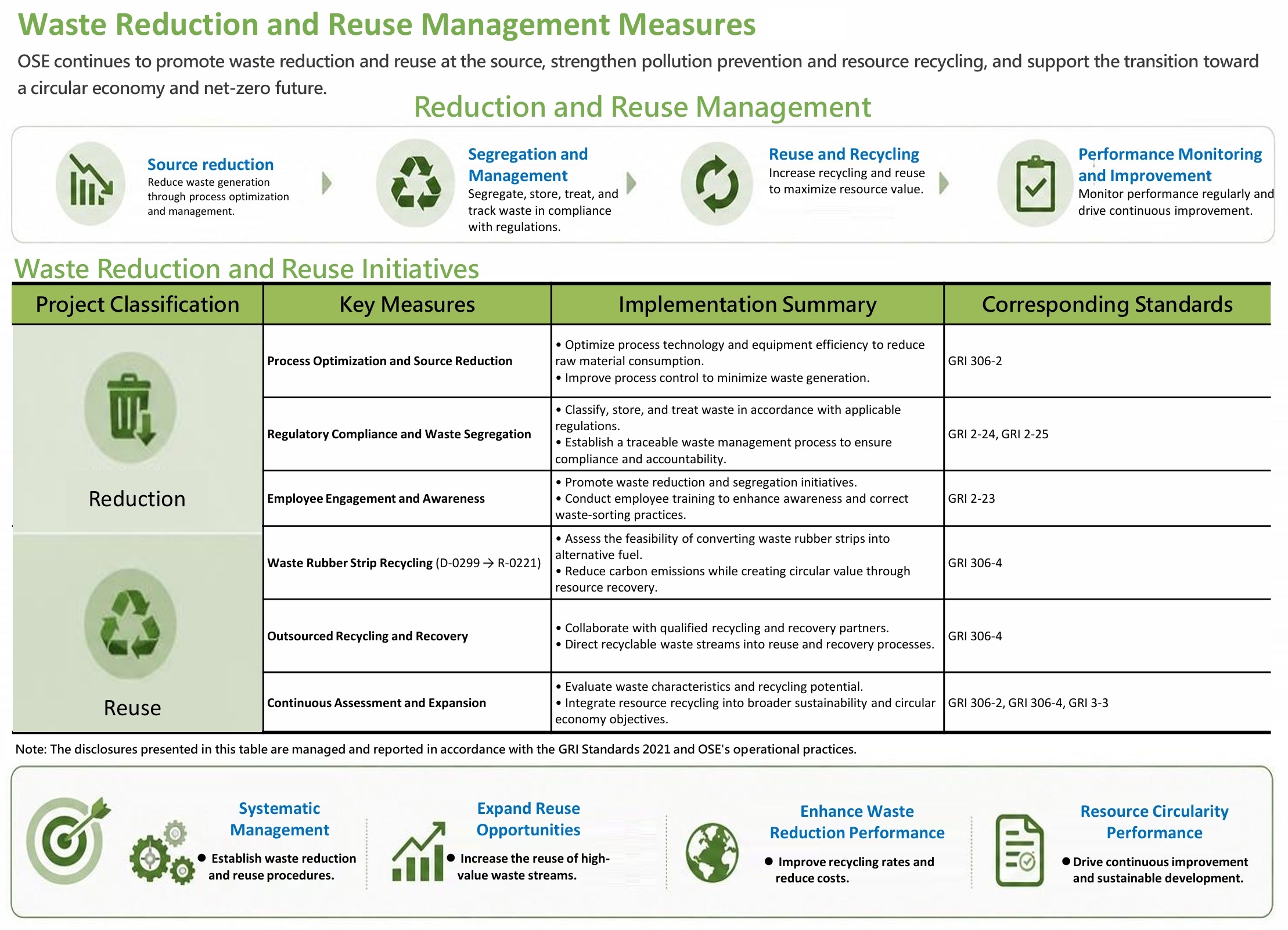Screen dimensions: 1288x930
Task: Click Enhance Waste Reduction Performance heading
Action: (857, 822)
